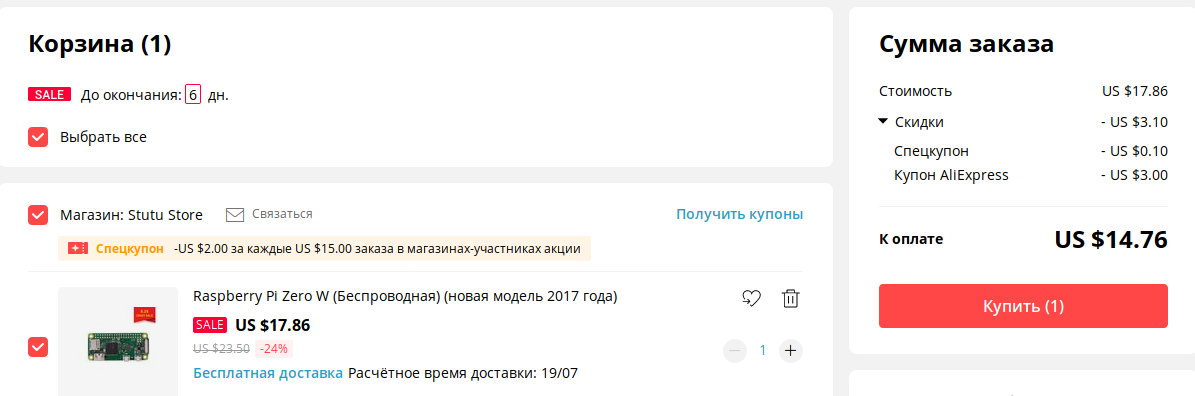Click the orange Спецкупон coupon icon
Image resolution: width=1195 pixels, height=396 pixels.
point(78,249)
